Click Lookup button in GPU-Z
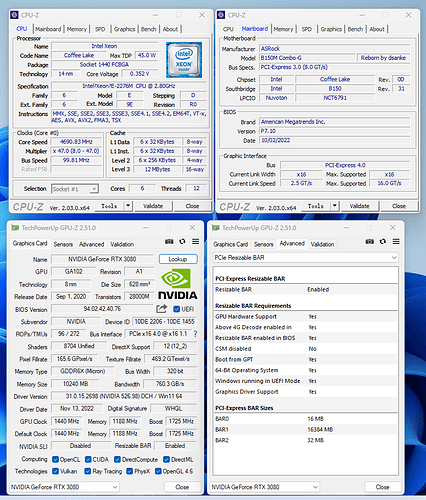The width and height of the screenshot is (426, 500). (178, 259)
